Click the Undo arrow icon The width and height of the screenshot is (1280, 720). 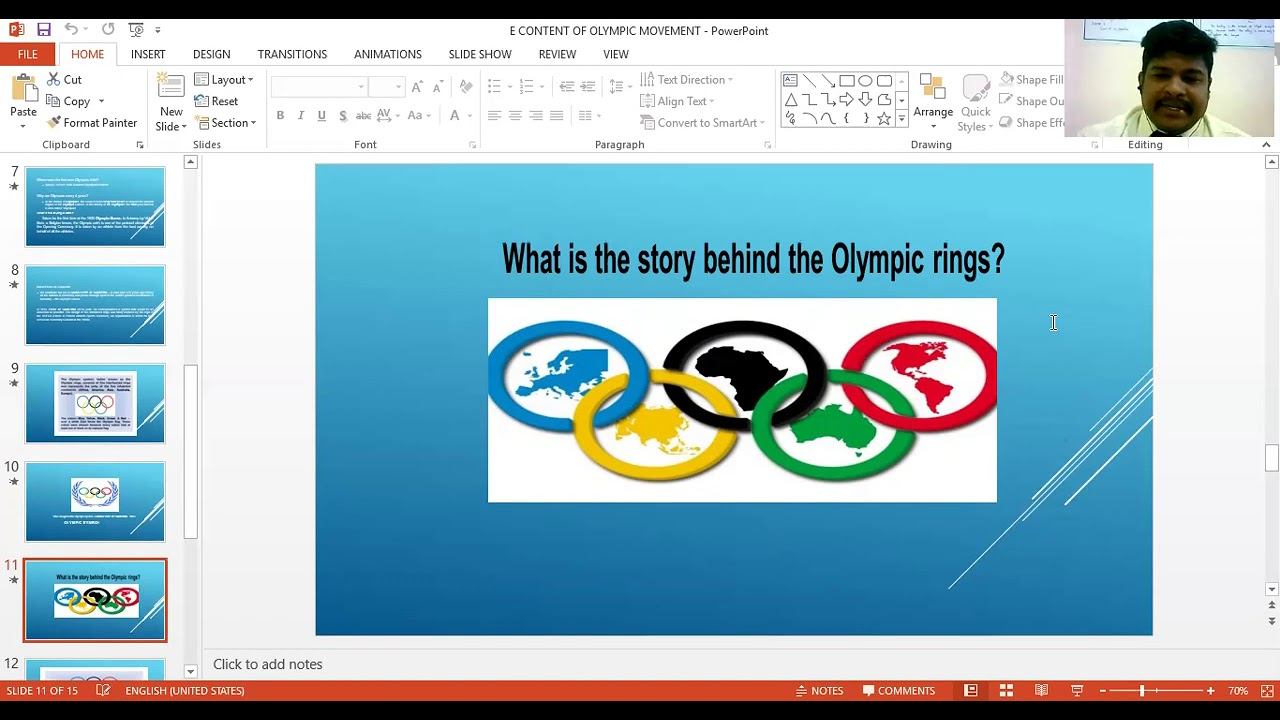pos(71,30)
